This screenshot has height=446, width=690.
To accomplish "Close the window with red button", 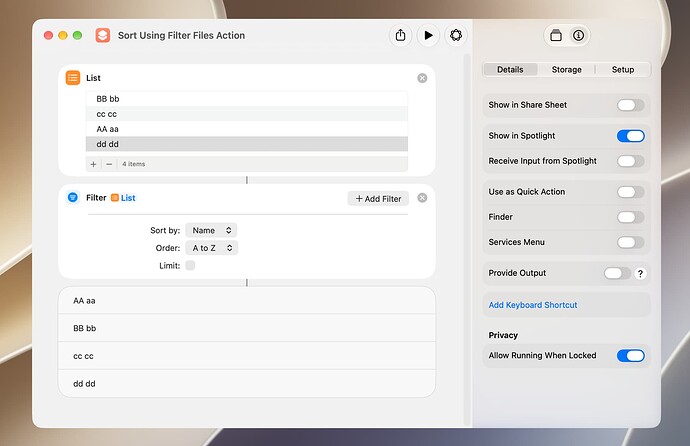I will 48,35.
